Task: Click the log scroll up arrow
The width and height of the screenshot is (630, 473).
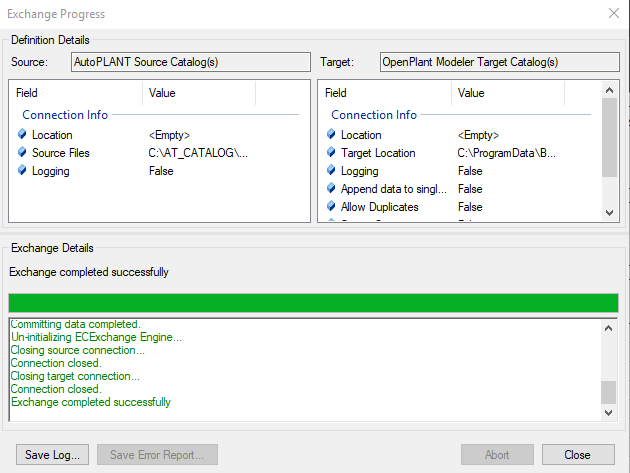Action: point(608,328)
